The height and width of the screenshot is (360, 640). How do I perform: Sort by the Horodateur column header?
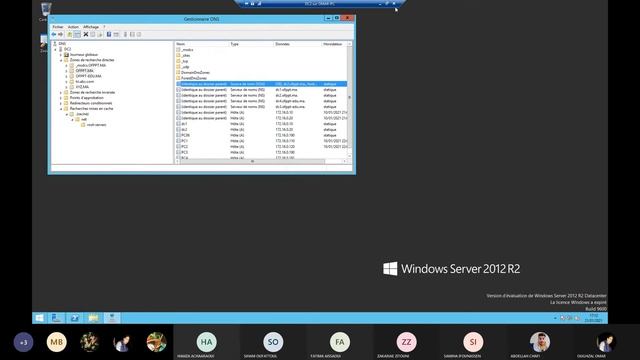335,44
